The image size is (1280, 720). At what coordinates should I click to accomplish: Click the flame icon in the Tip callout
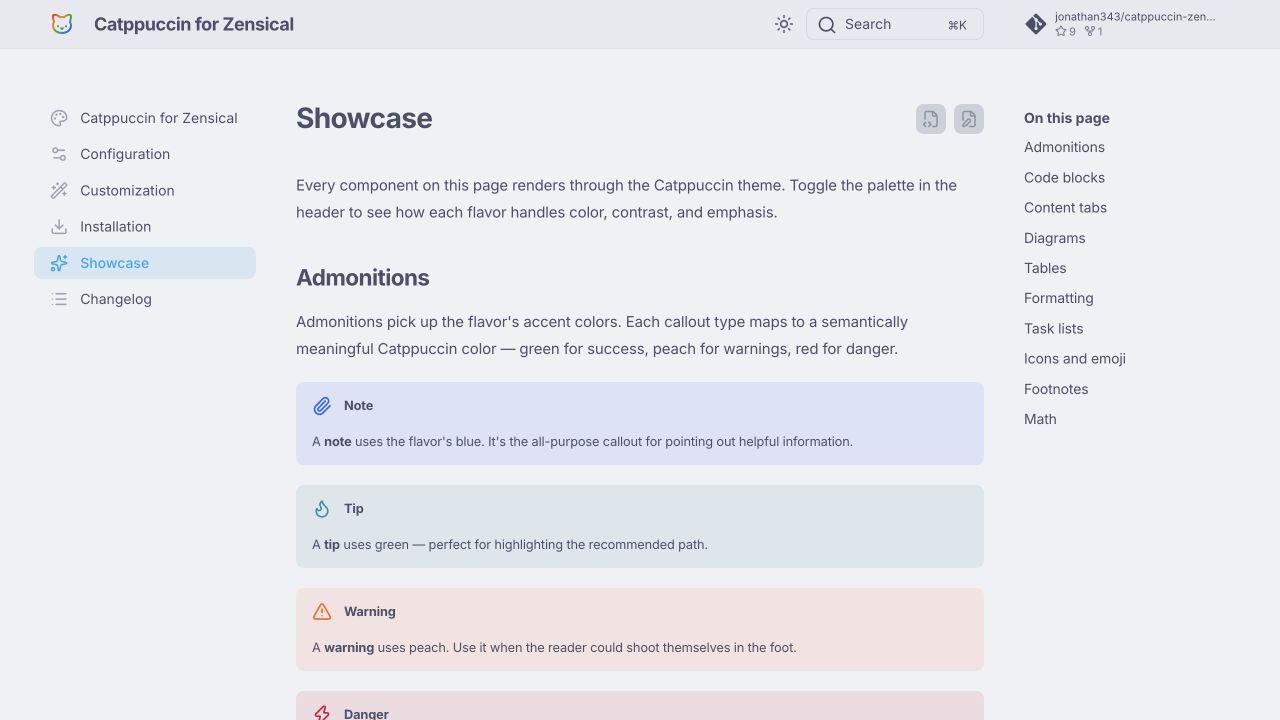click(x=322, y=509)
